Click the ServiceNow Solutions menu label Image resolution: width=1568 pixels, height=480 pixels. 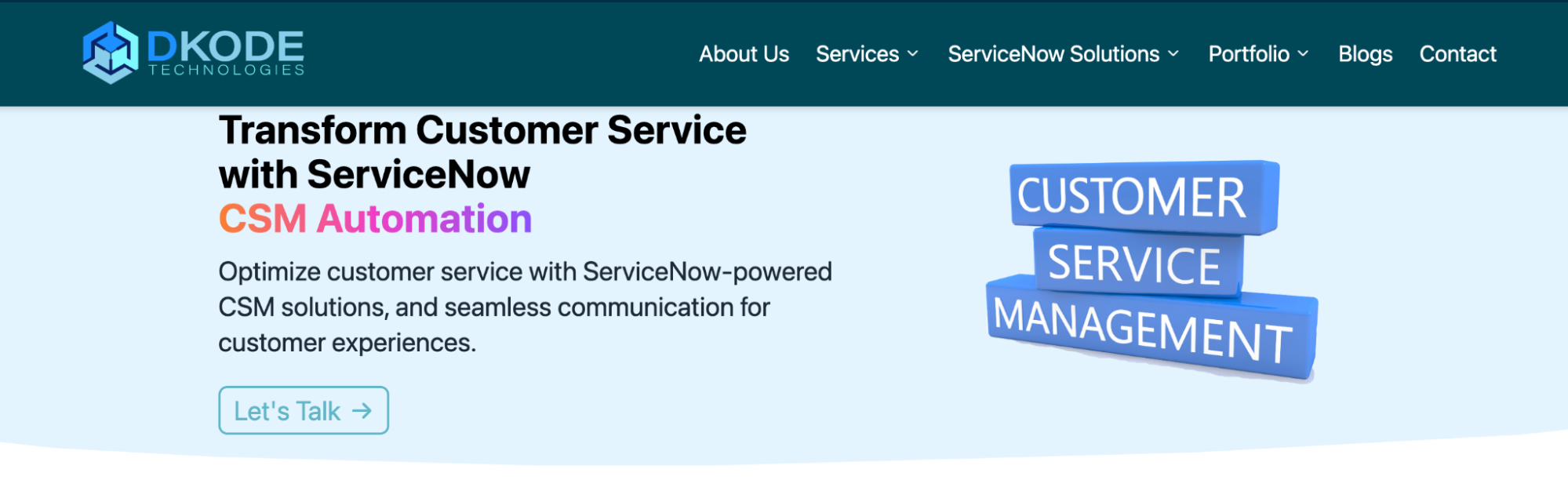(x=1053, y=53)
